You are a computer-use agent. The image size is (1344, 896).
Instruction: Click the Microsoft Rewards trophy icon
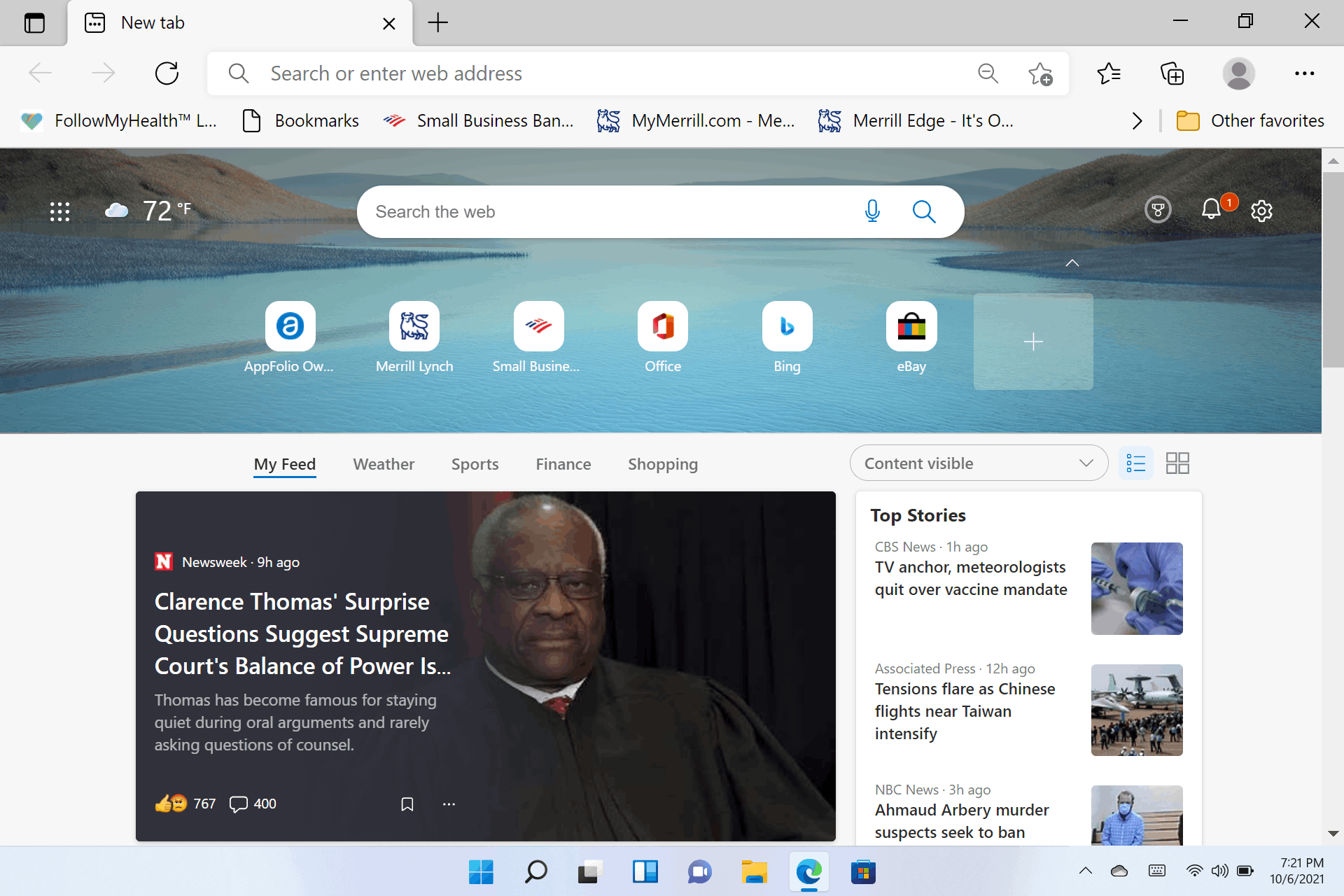1158,209
